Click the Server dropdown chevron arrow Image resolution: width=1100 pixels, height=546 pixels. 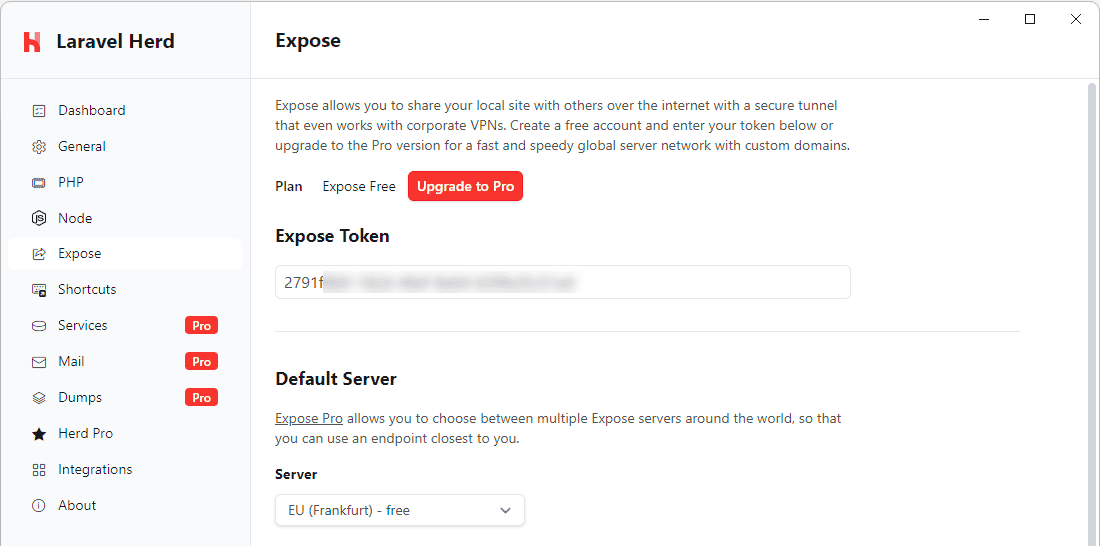click(505, 511)
